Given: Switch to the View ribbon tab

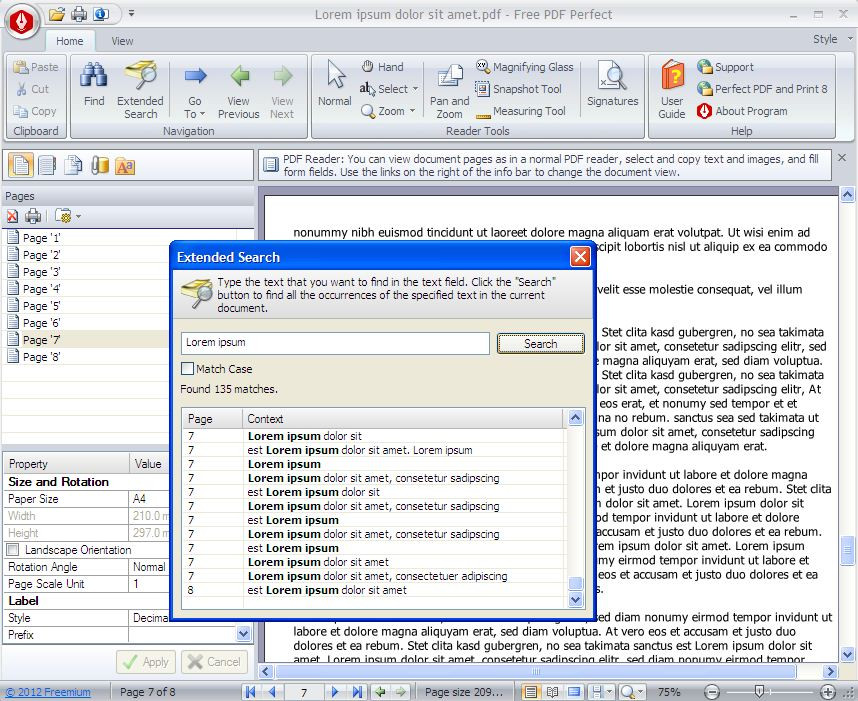Looking at the screenshot, I should [122, 41].
